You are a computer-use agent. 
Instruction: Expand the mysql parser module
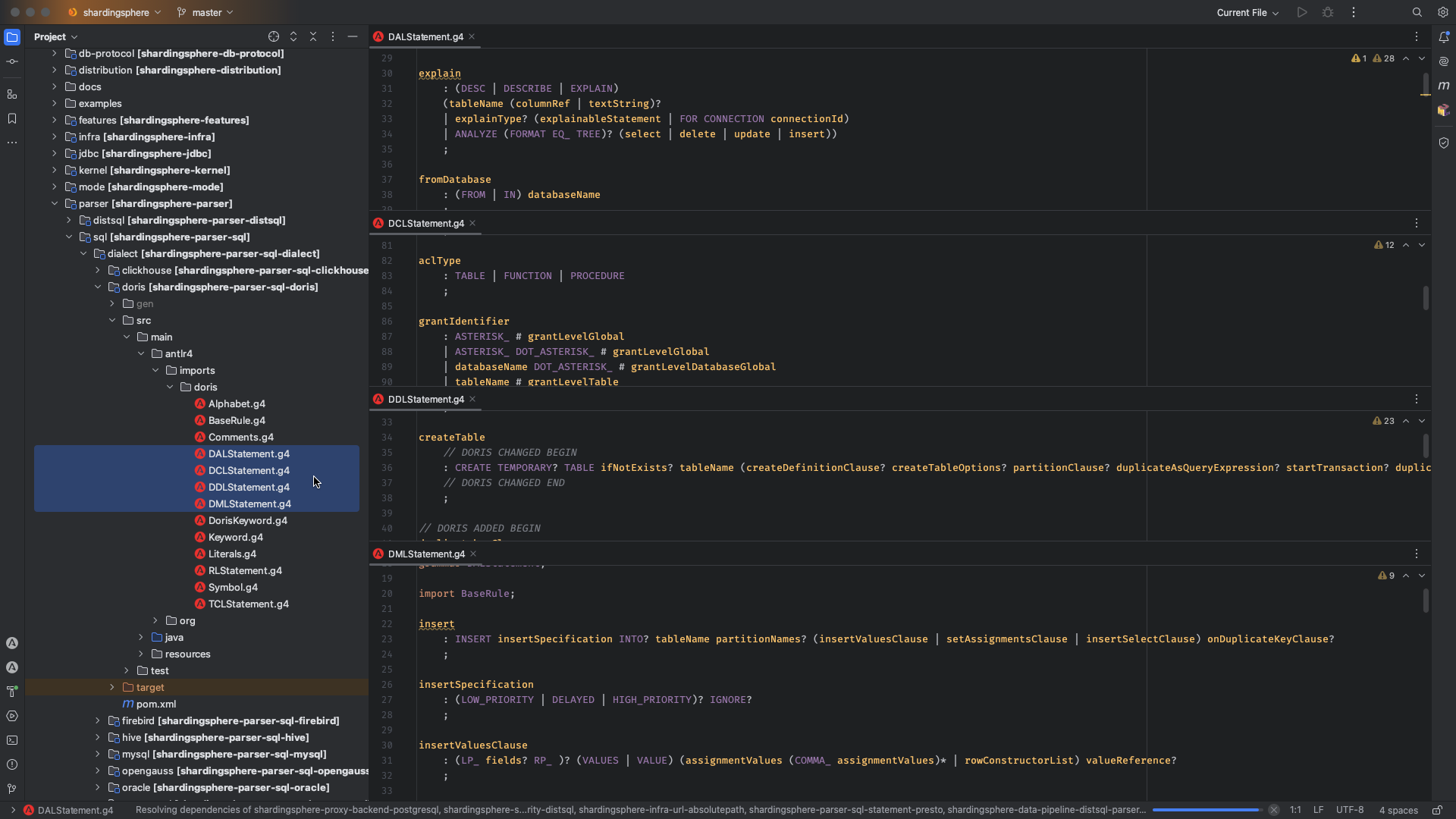click(x=98, y=754)
